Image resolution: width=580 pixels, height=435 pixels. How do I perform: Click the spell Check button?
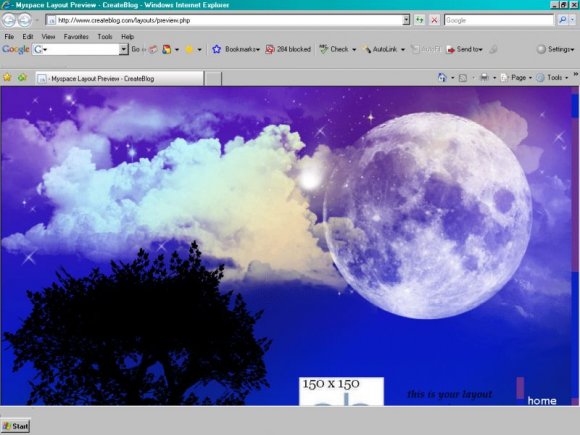click(x=334, y=49)
